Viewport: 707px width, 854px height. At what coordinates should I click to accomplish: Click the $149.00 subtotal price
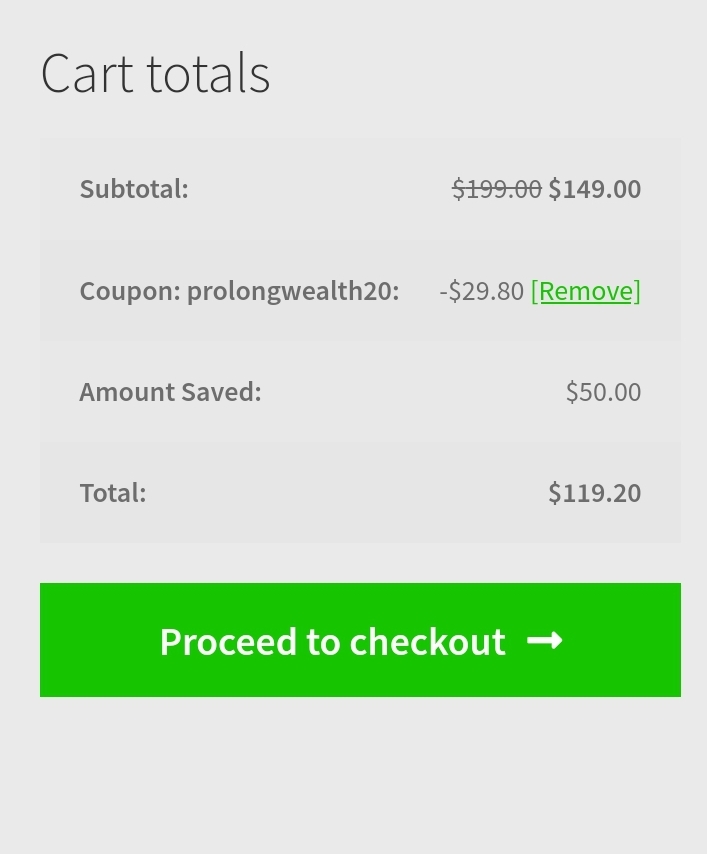(594, 189)
